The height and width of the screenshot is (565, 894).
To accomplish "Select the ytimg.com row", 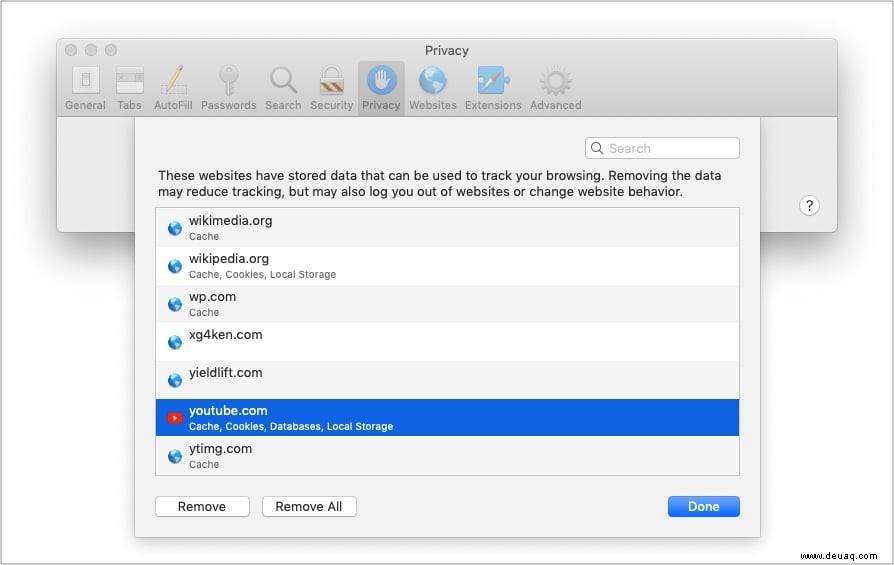I will [x=447, y=456].
